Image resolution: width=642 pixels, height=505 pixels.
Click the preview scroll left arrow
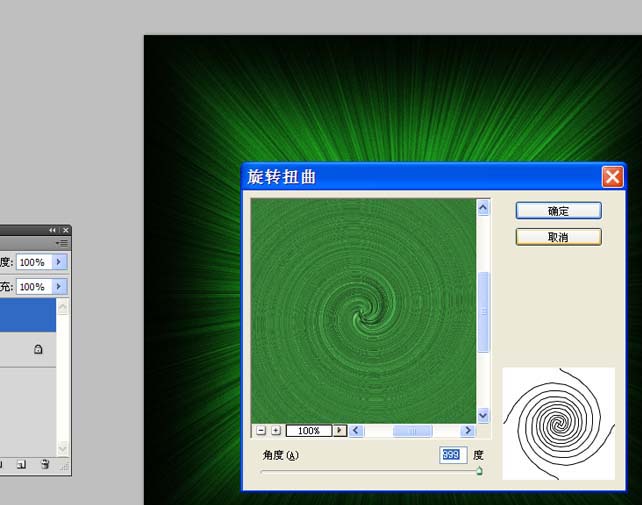(x=356, y=430)
